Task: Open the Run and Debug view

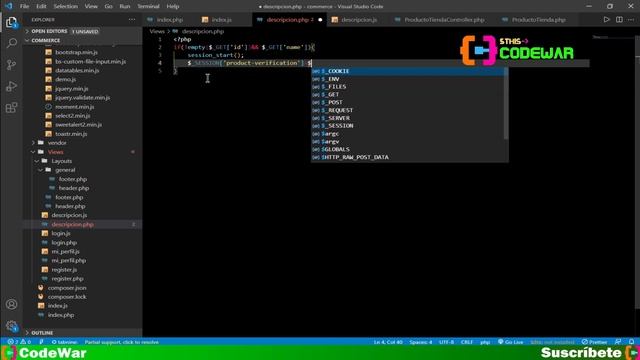Action: point(11,86)
